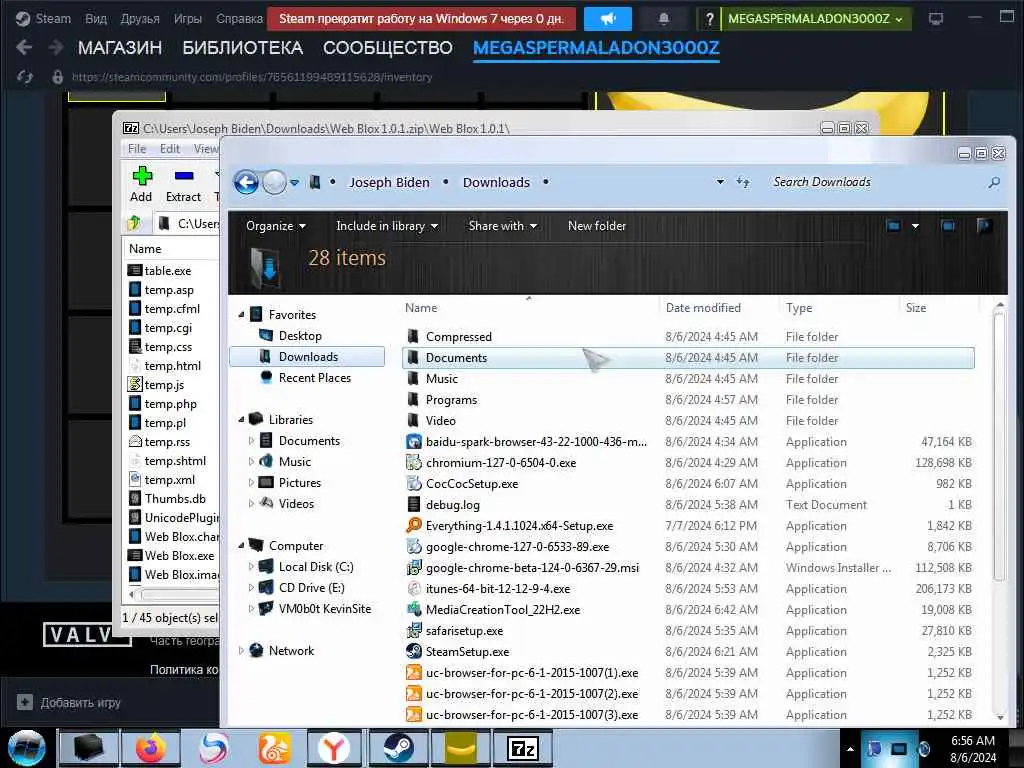Click the magnifier search icon in Explorer
Viewport: 1024px width, 768px height.
(x=994, y=183)
